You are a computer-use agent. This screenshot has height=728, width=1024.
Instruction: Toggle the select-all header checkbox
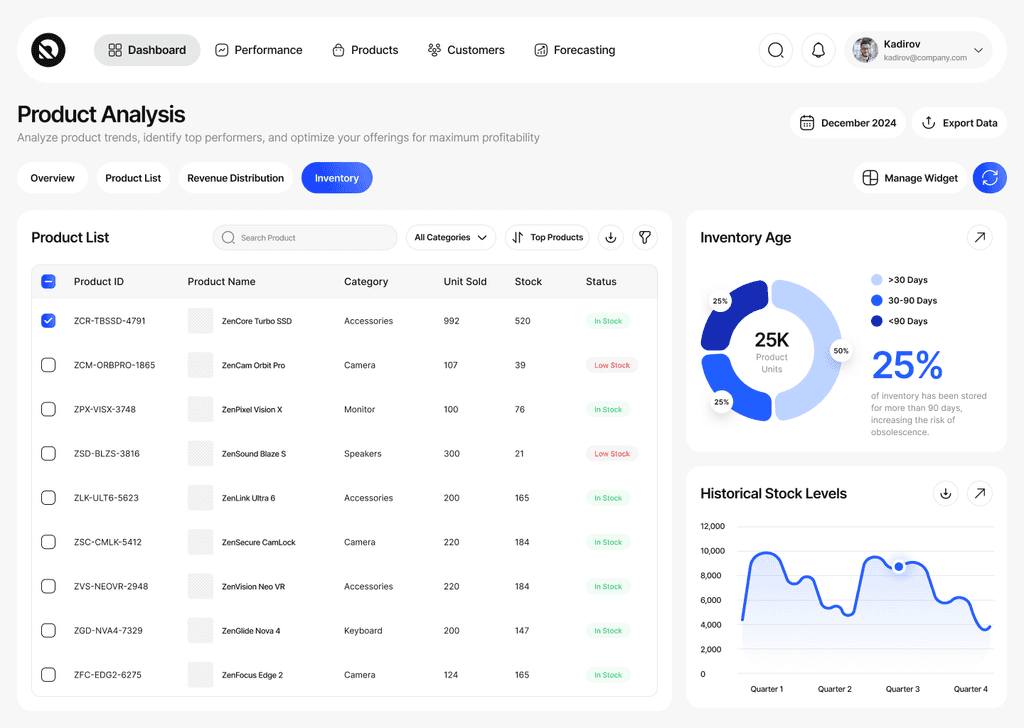coord(48,282)
